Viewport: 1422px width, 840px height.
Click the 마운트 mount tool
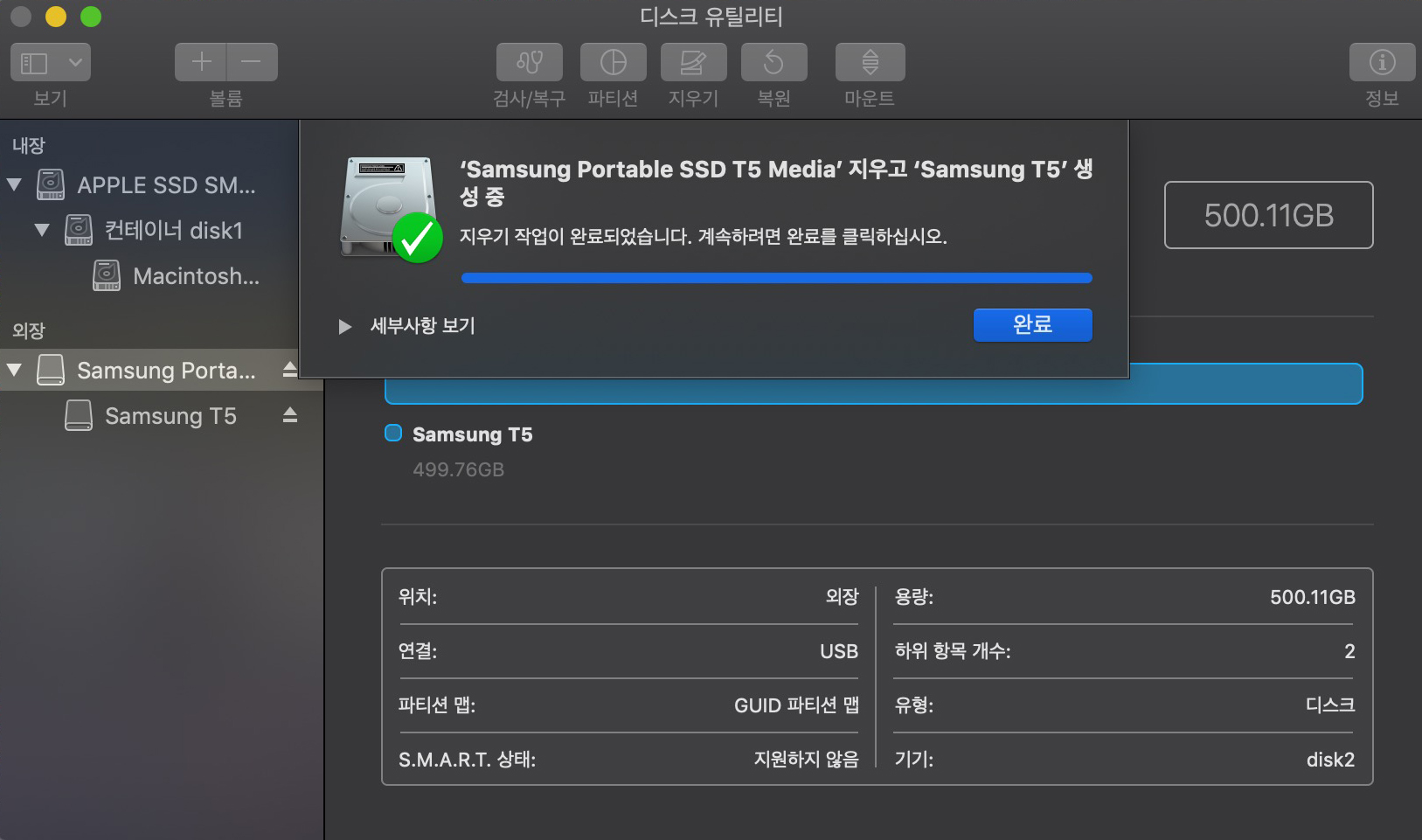pos(871,62)
